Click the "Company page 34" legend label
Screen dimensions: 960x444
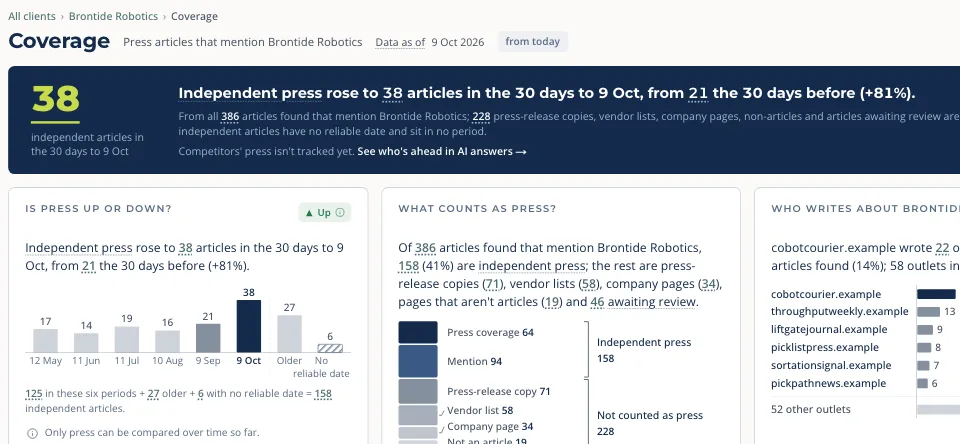(x=490, y=427)
